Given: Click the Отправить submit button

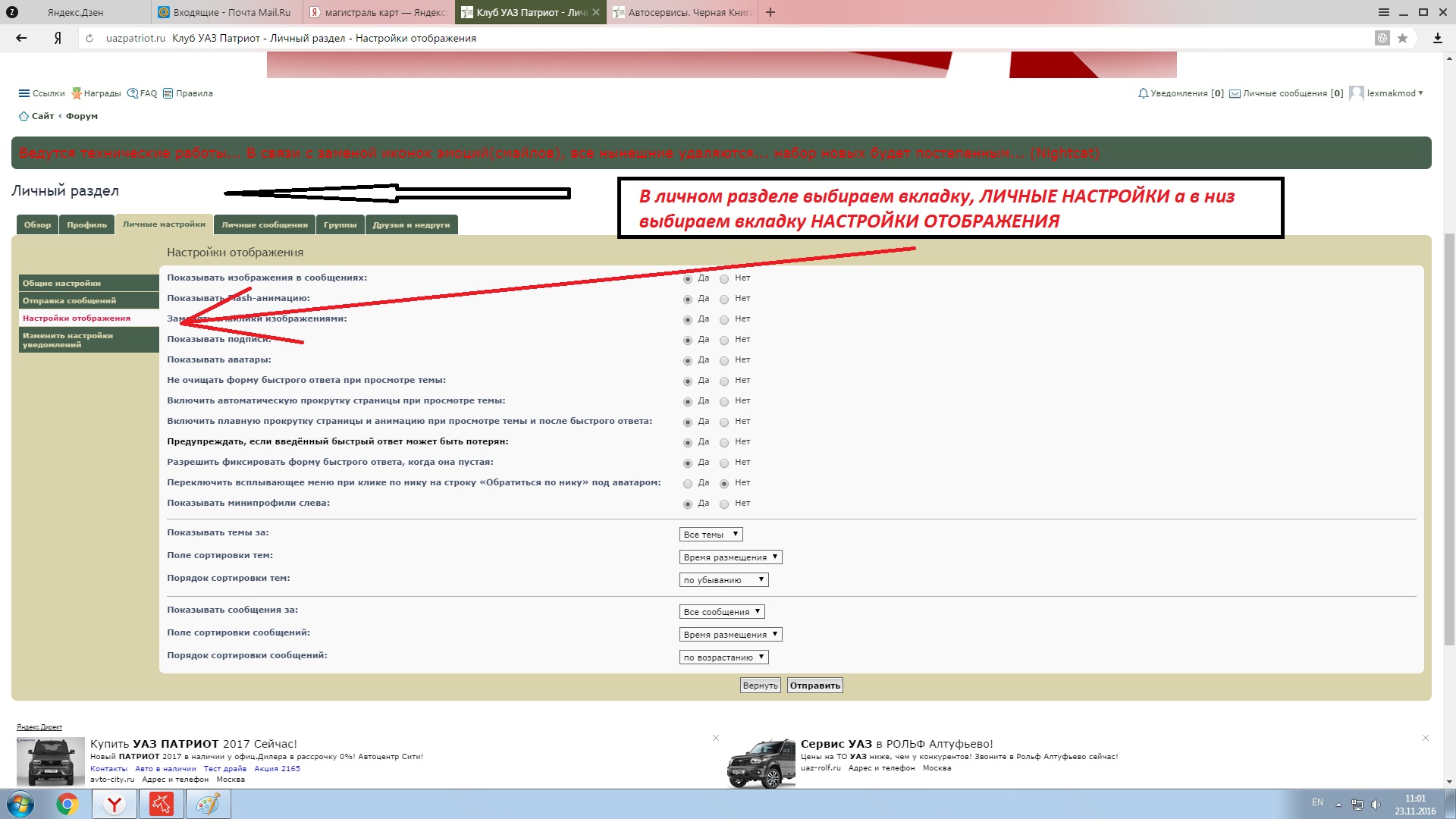Looking at the screenshot, I should 814,686.
